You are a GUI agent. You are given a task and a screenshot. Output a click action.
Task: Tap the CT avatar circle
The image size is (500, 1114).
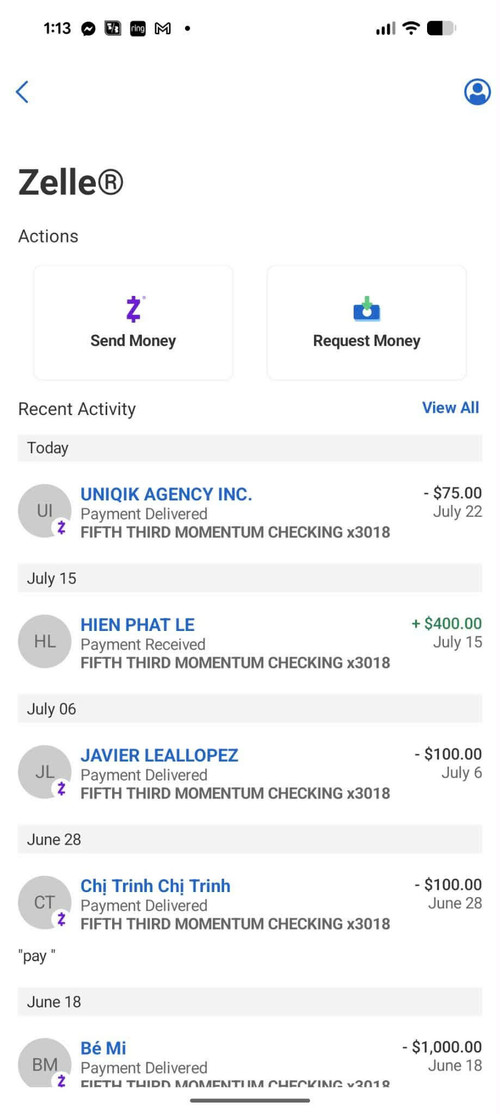click(x=45, y=902)
